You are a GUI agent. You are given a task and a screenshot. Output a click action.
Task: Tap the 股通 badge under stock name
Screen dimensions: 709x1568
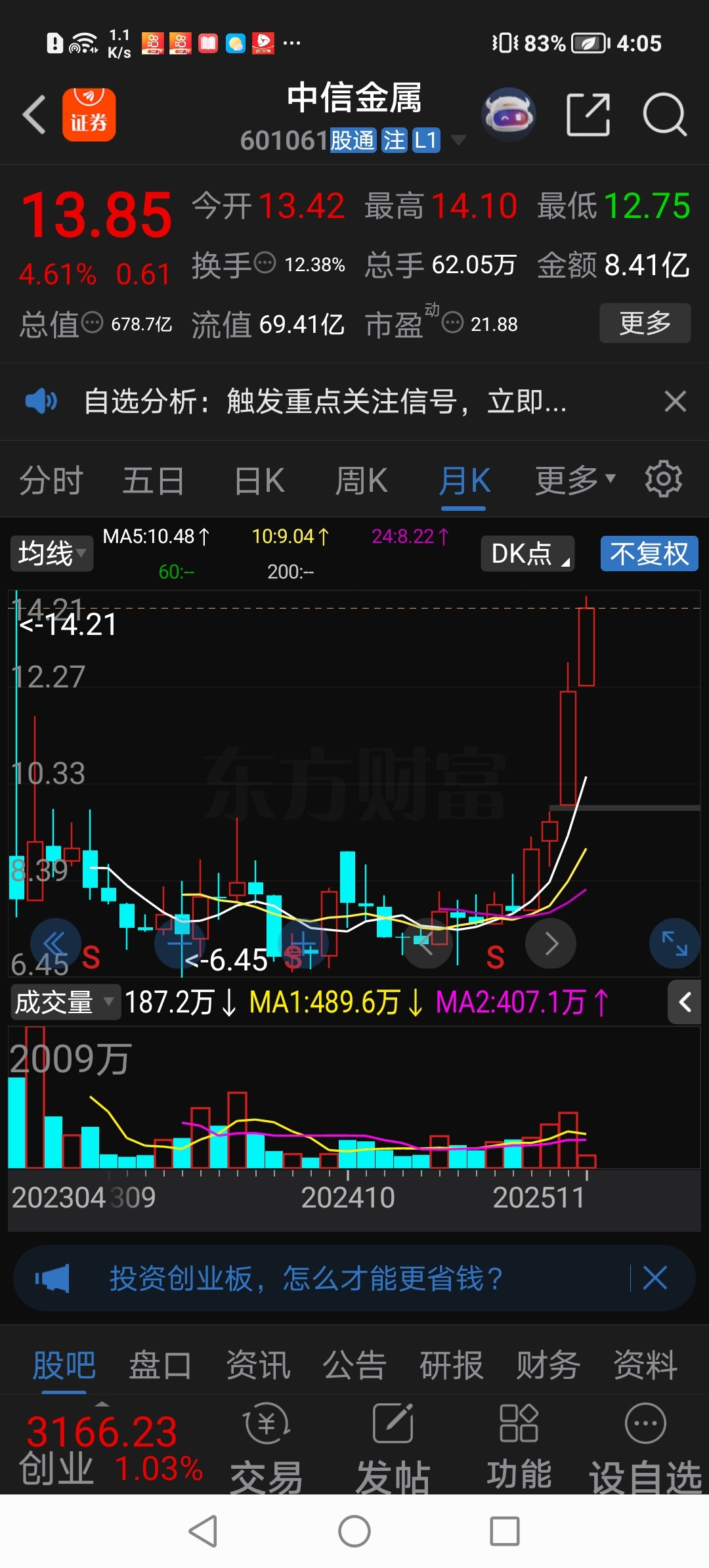pos(353,141)
